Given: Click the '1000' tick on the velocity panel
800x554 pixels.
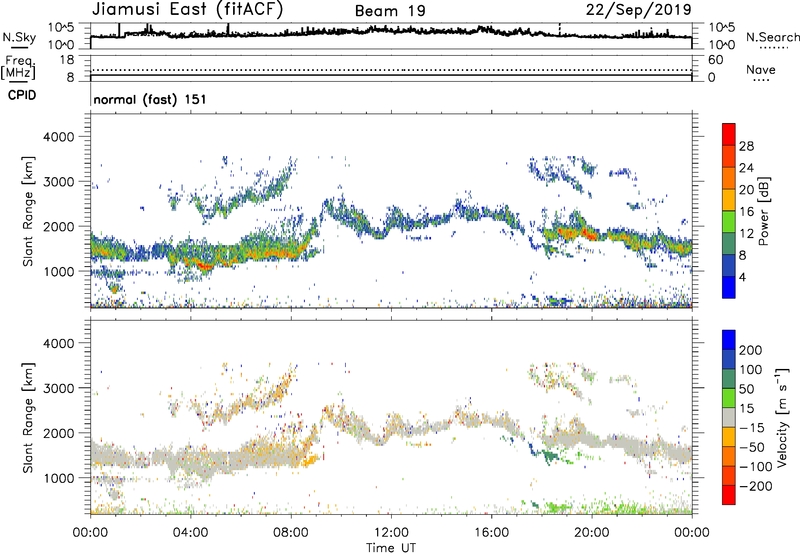Looking at the screenshot, I should tap(58, 478).
